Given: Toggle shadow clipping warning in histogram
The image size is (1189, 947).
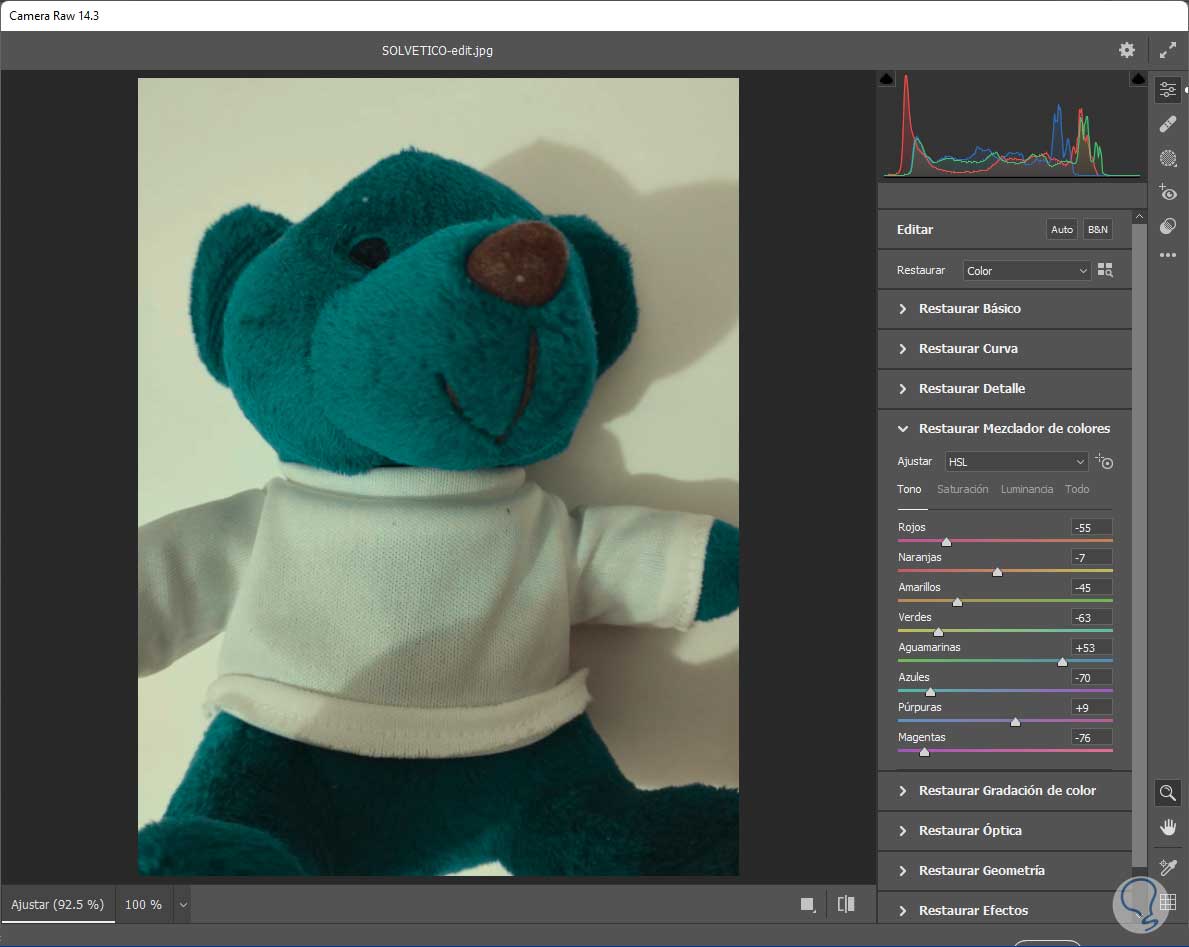Looking at the screenshot, I should (886, 79).
